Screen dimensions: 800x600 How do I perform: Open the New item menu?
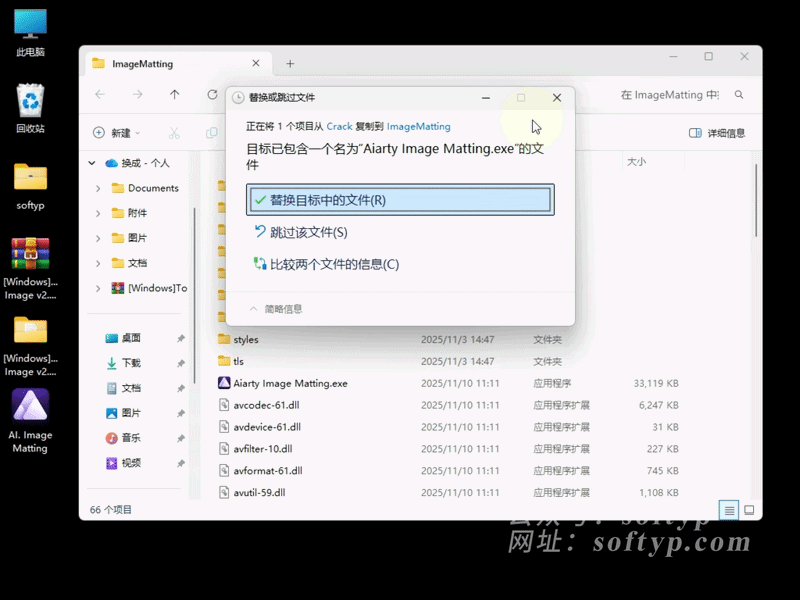pos(117,133)
